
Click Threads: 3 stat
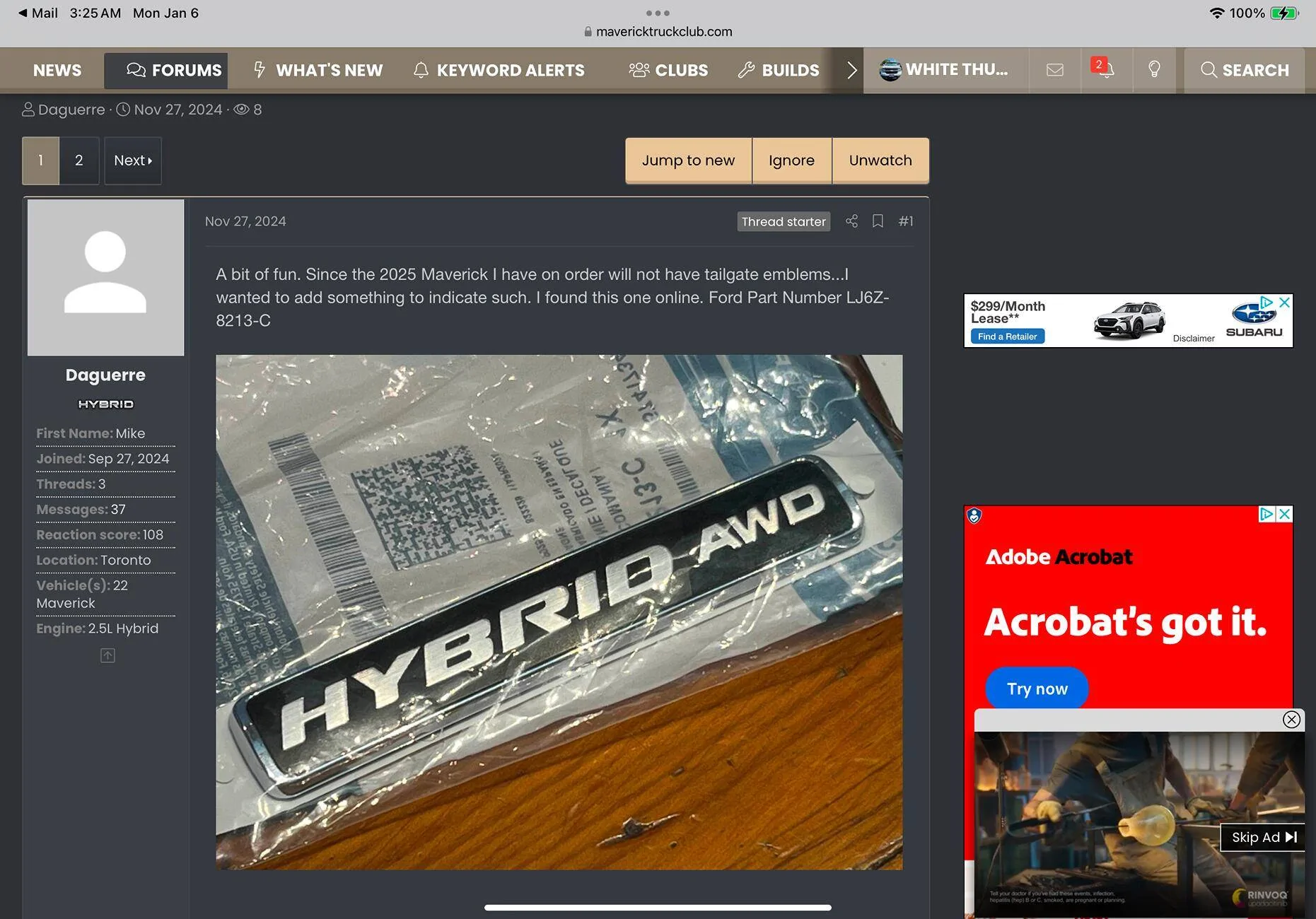tap(71, 484)
